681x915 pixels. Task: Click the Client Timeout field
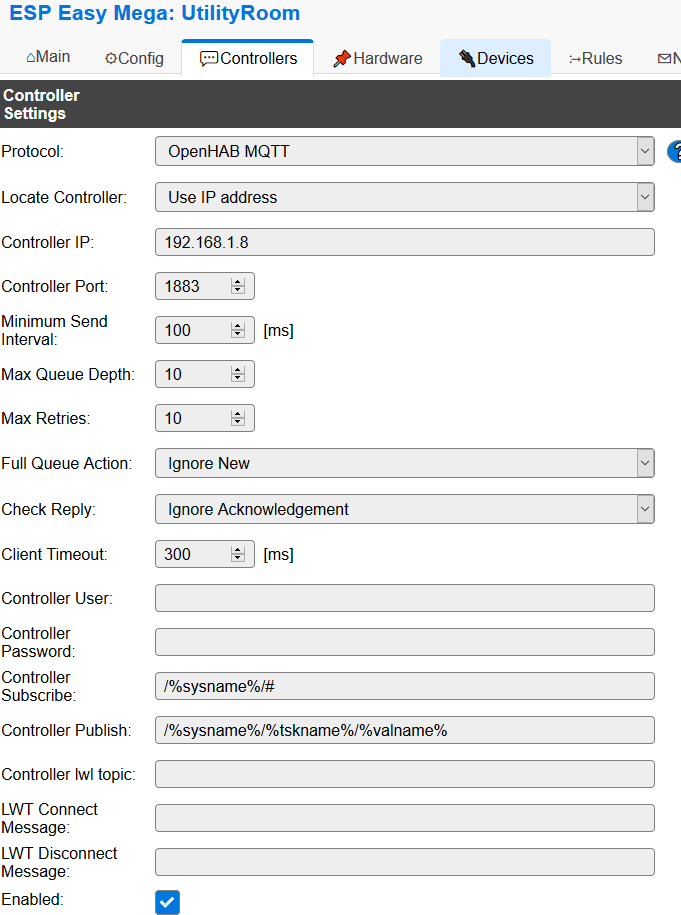[195, 554]
